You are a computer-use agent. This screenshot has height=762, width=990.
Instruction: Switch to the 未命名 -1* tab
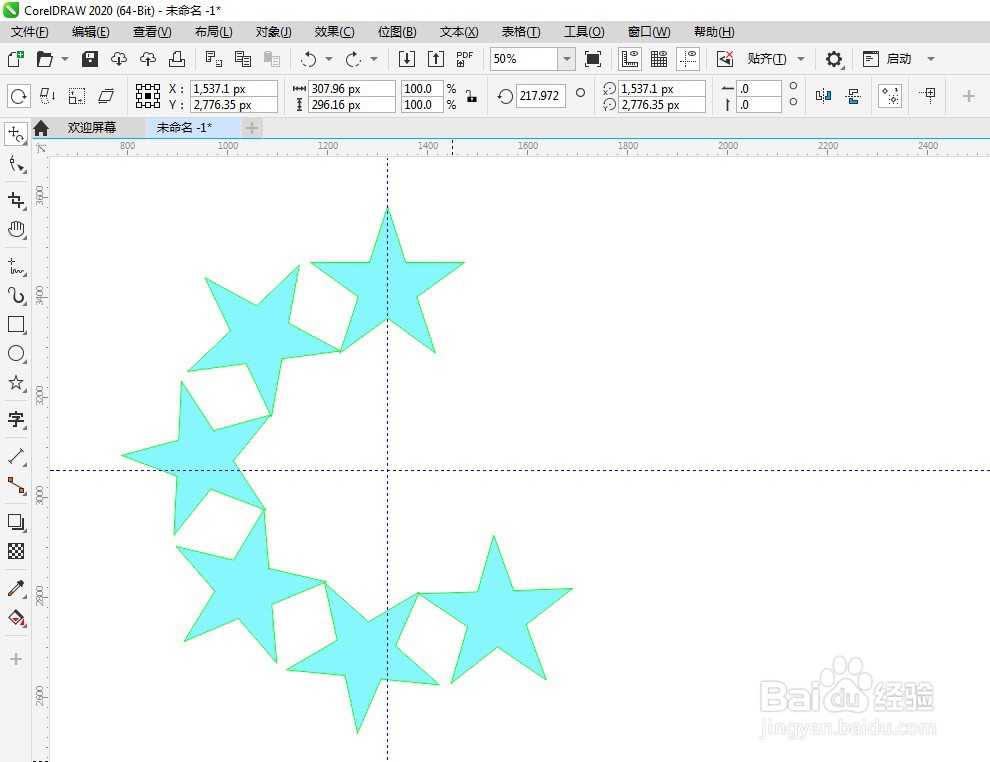click(184, 128)
